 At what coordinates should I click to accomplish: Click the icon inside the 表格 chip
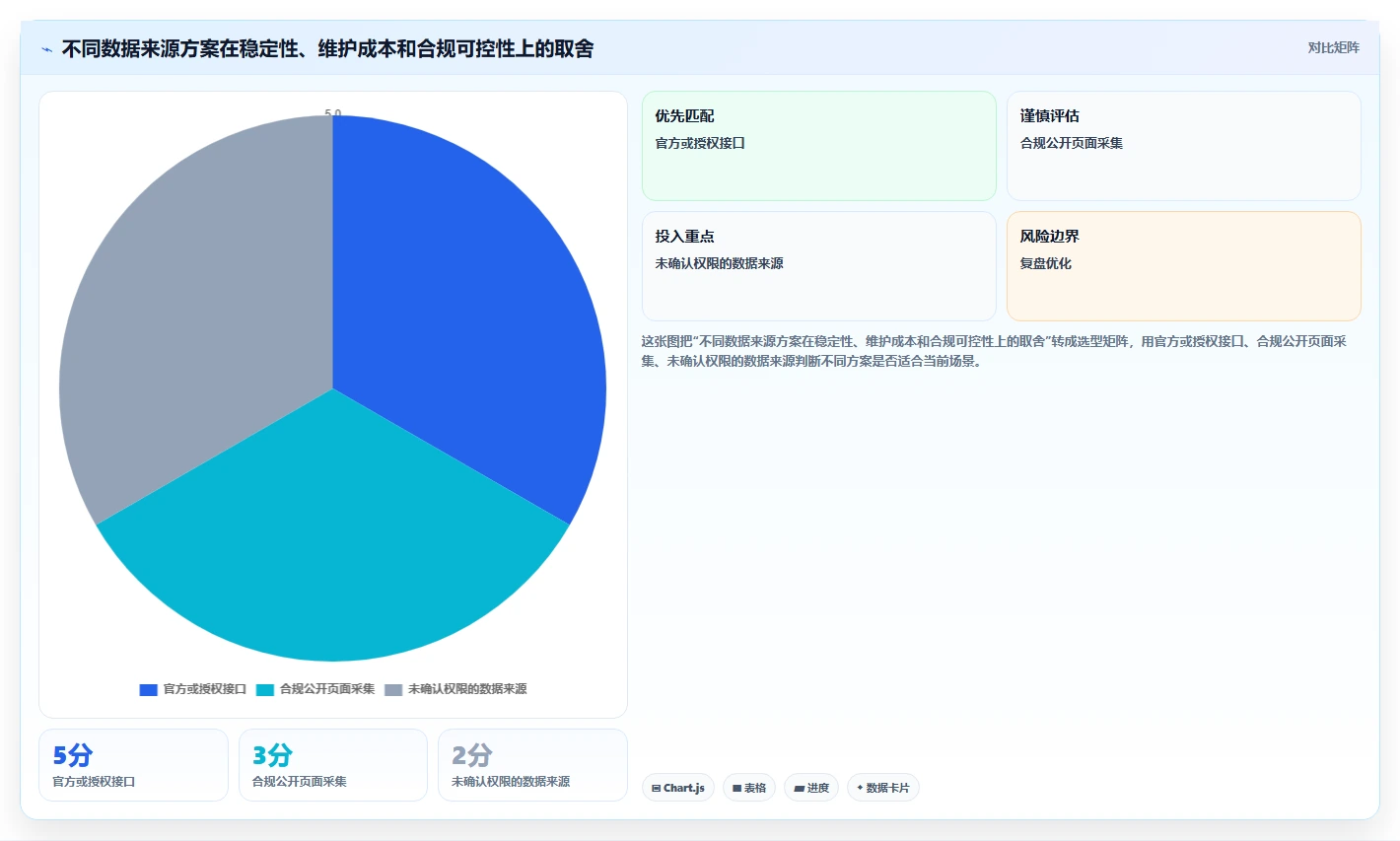[x=736, y=789]
